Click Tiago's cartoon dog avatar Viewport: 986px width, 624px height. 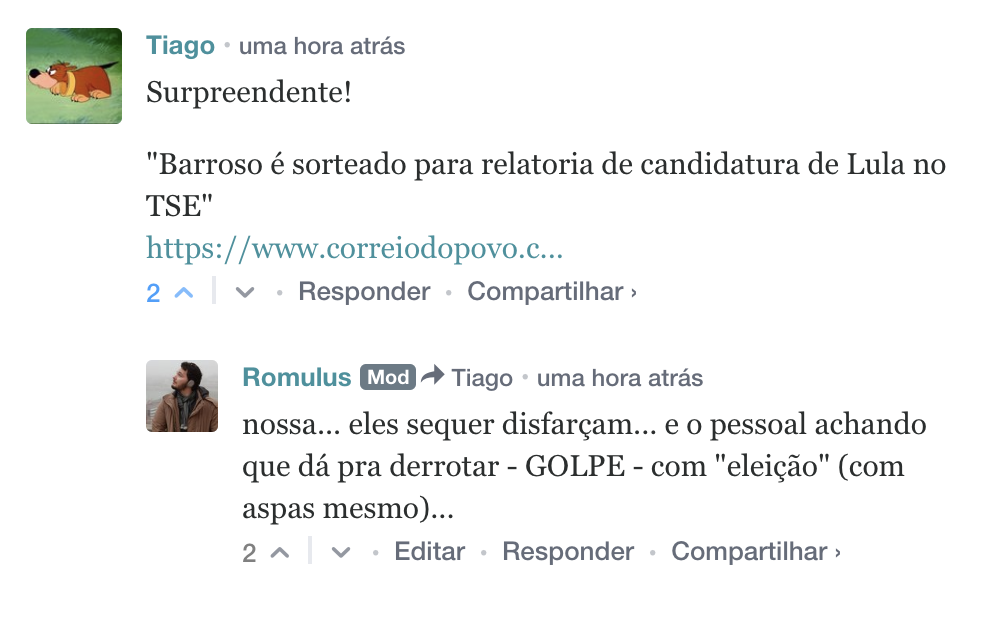coord(74,76)
